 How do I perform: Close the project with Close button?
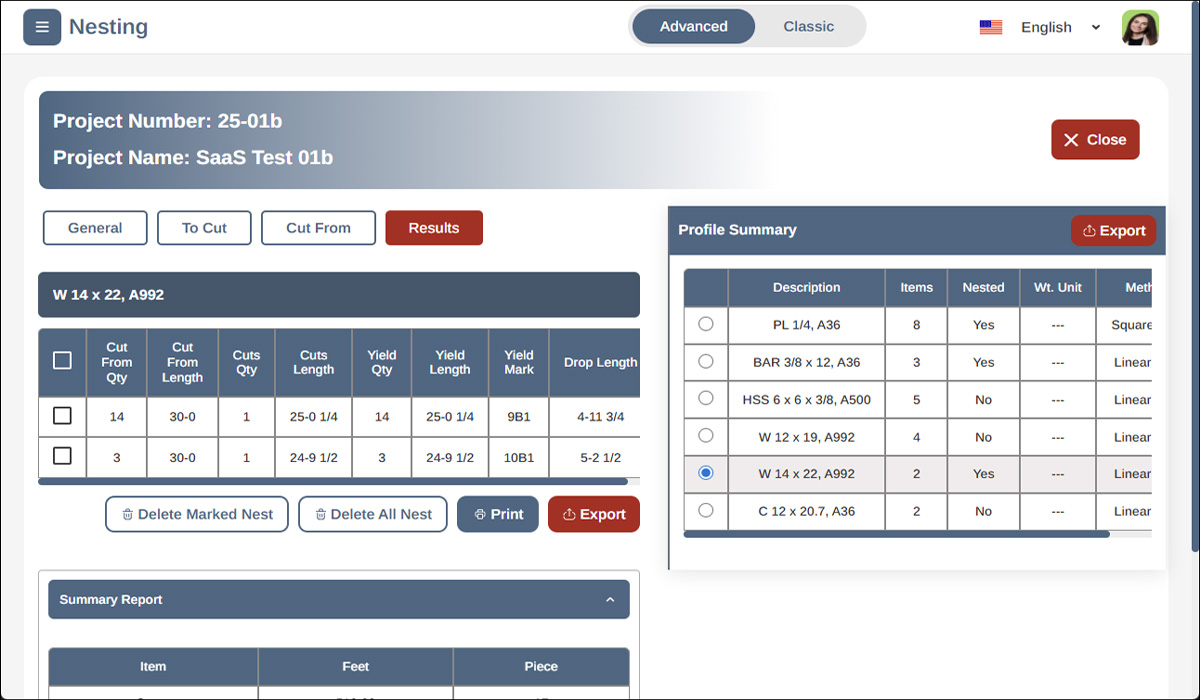(x=1095, y=140)
